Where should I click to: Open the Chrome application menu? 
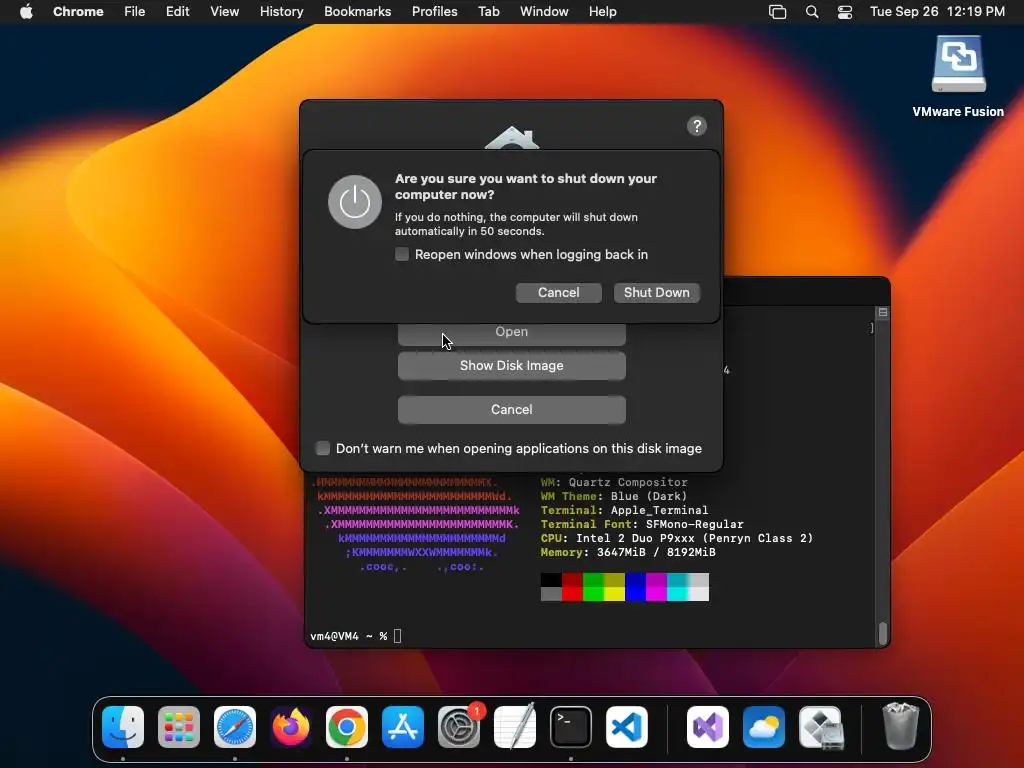click(78, 12)
